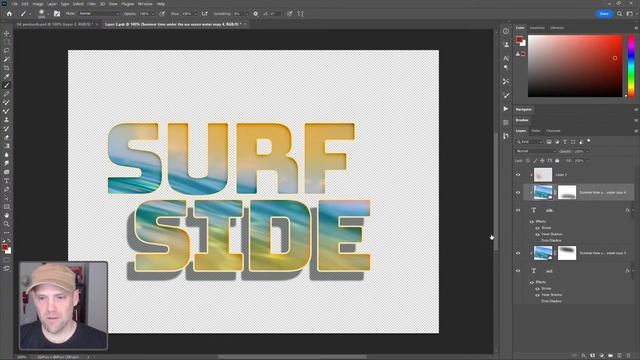The height and width of the screenshot is (360, 640).
Task: Click the blue Share button
Action: click(x=604, y=13)
